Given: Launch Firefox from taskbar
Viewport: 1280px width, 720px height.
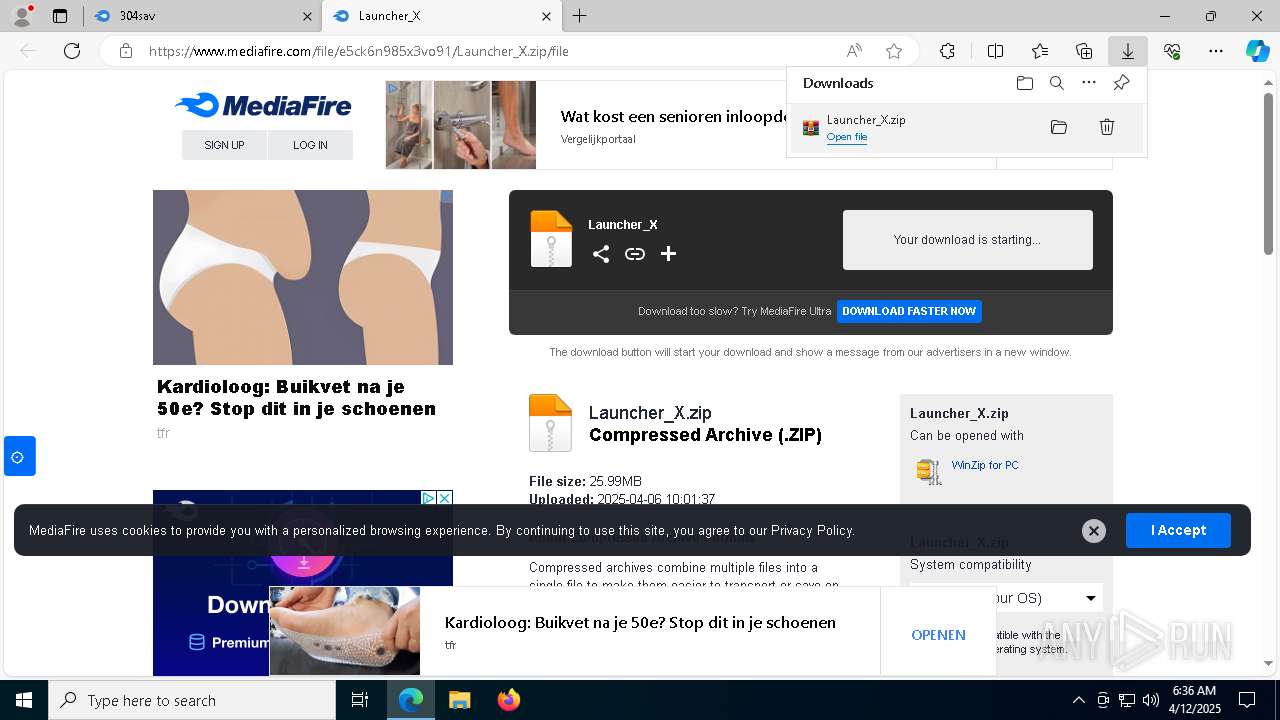Looking at the screenshot, I should (x=509, y=700).
